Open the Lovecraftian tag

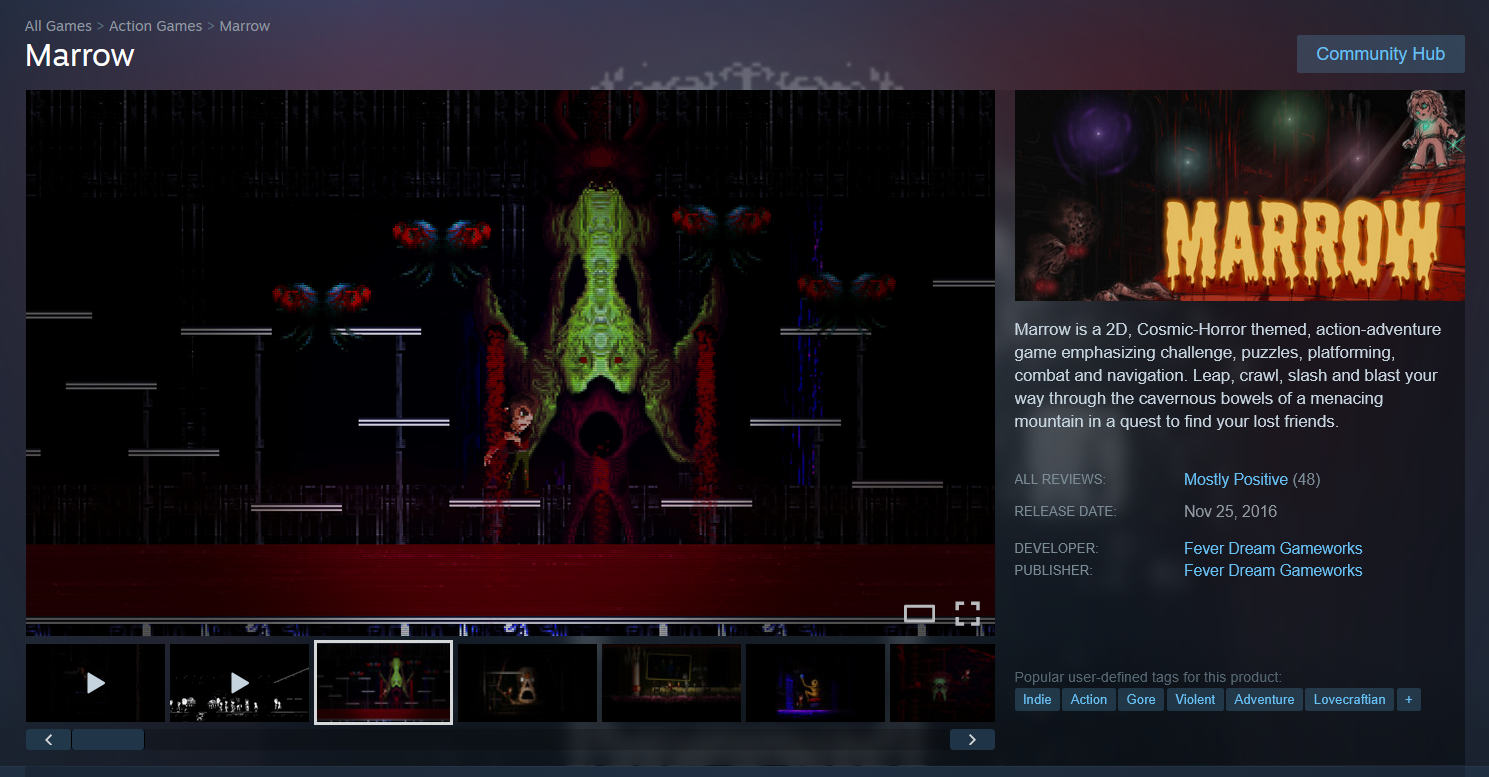click(x=1349, y=700)
